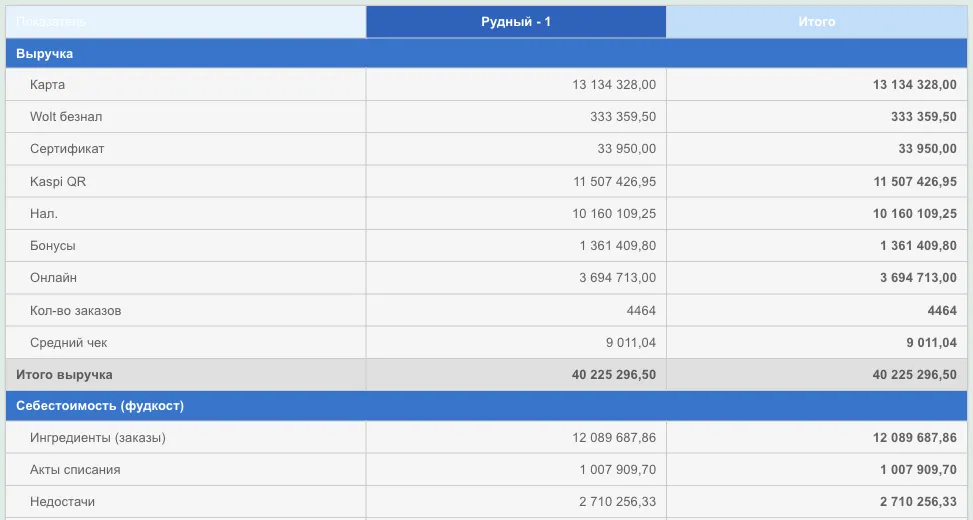Select the Wolt безнал row label

(x=66, y=117)
